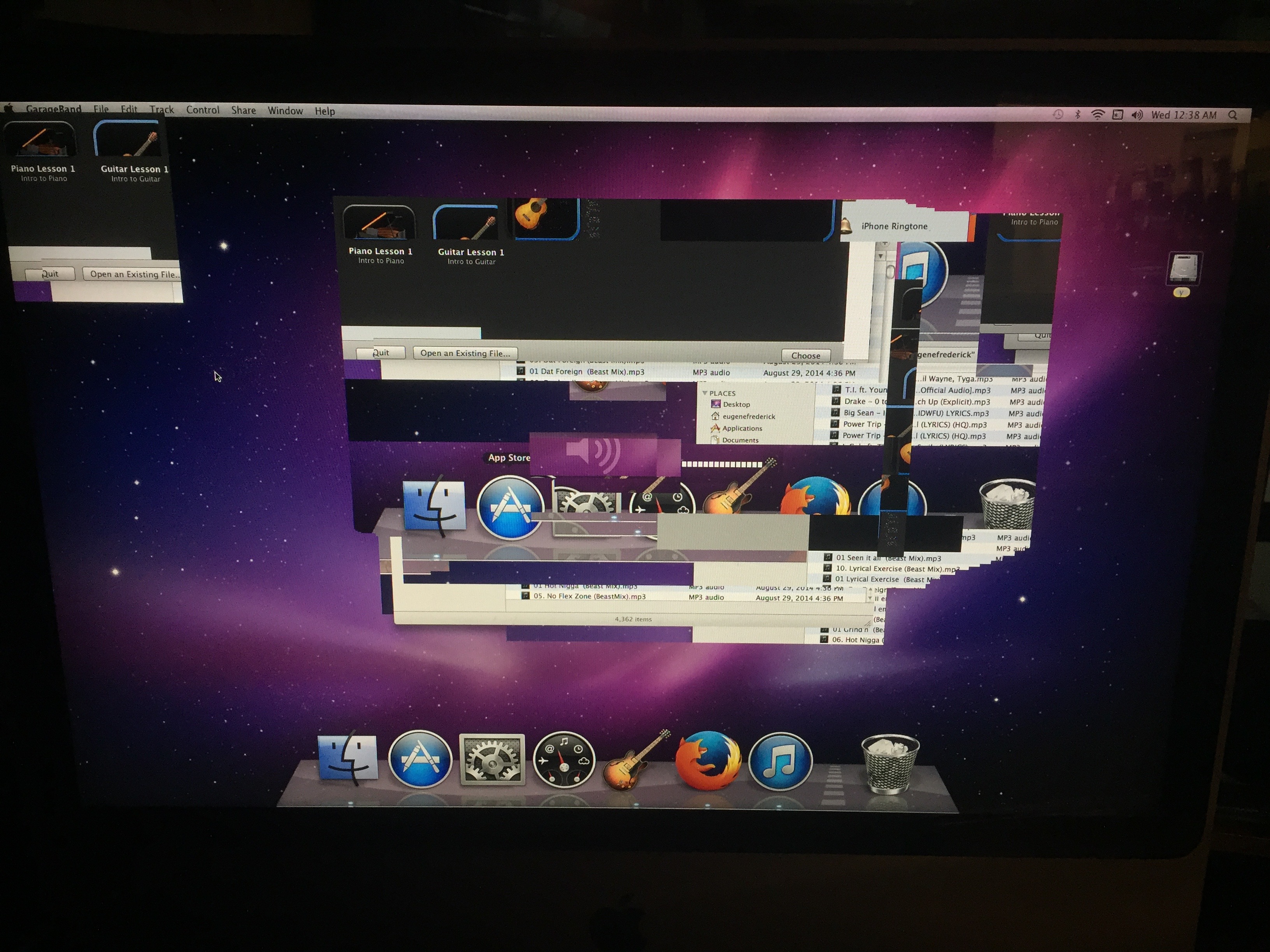Open Spotlight search magnifier

tap(1233, 115)
